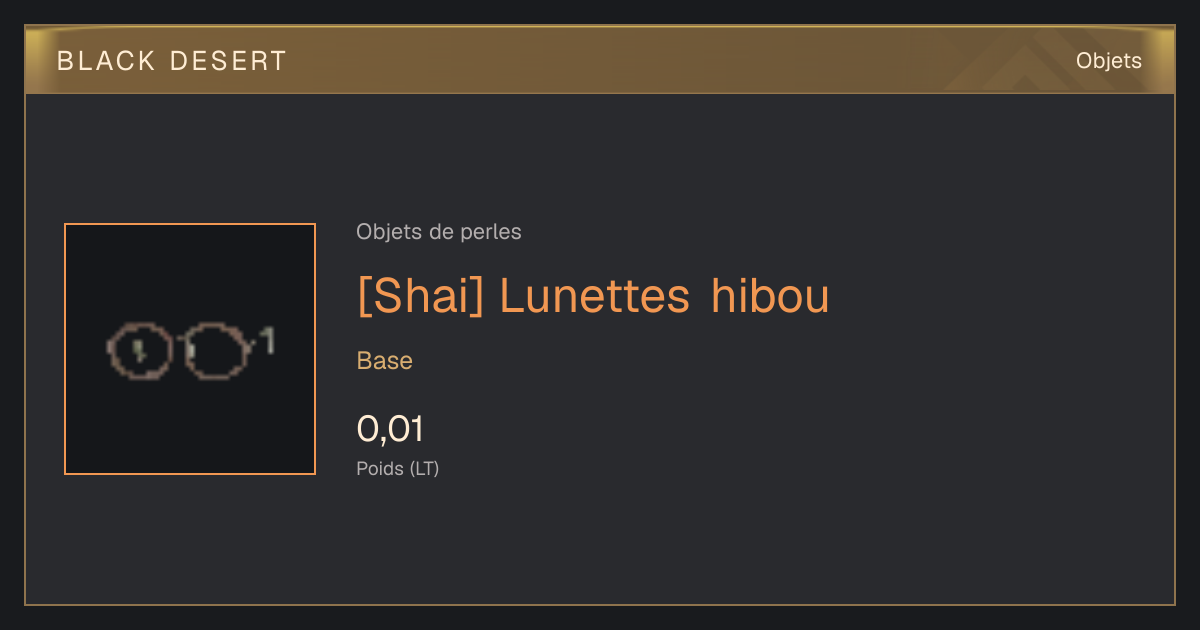Click the 0,01 weight value
Image resolution: width=1200 pixels, height=630 pixels.
(391, 429)
